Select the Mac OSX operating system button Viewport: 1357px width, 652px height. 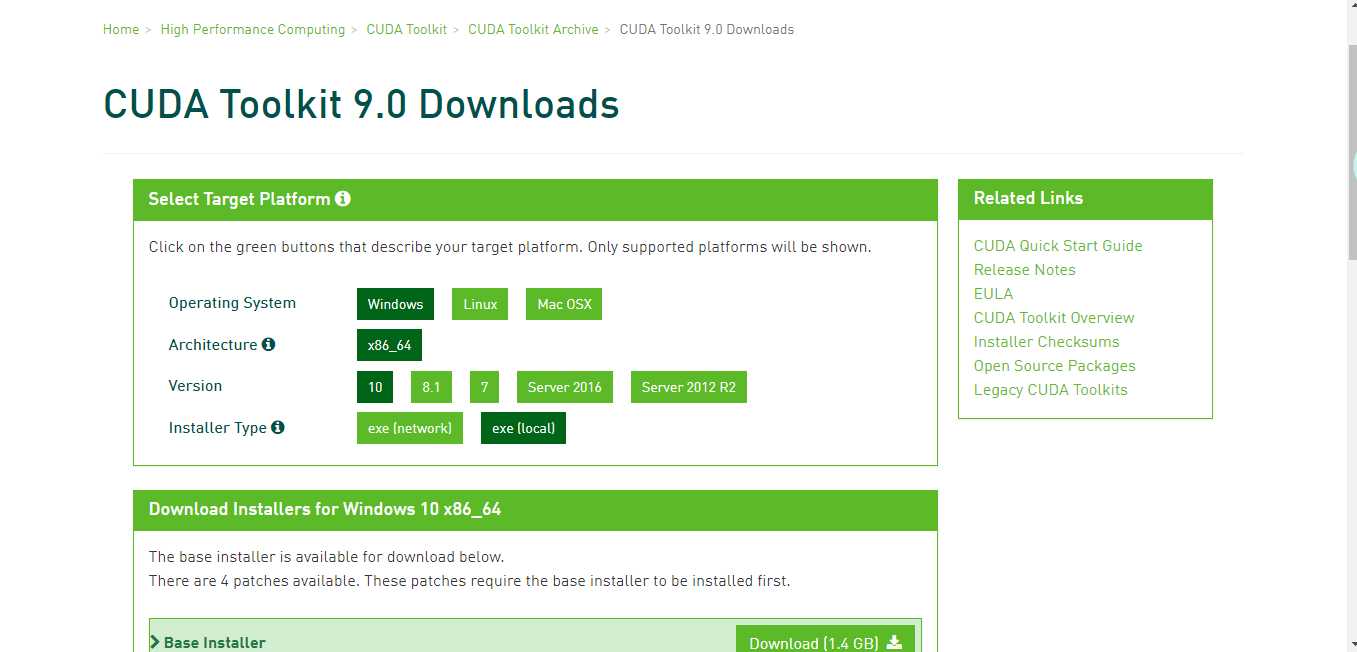(564, 304)
